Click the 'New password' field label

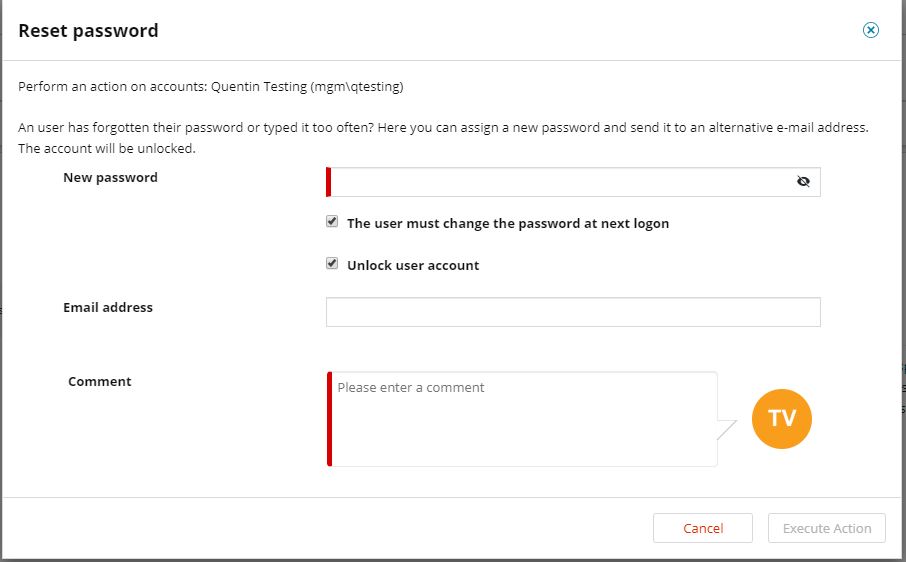click(x=110, y=177)
